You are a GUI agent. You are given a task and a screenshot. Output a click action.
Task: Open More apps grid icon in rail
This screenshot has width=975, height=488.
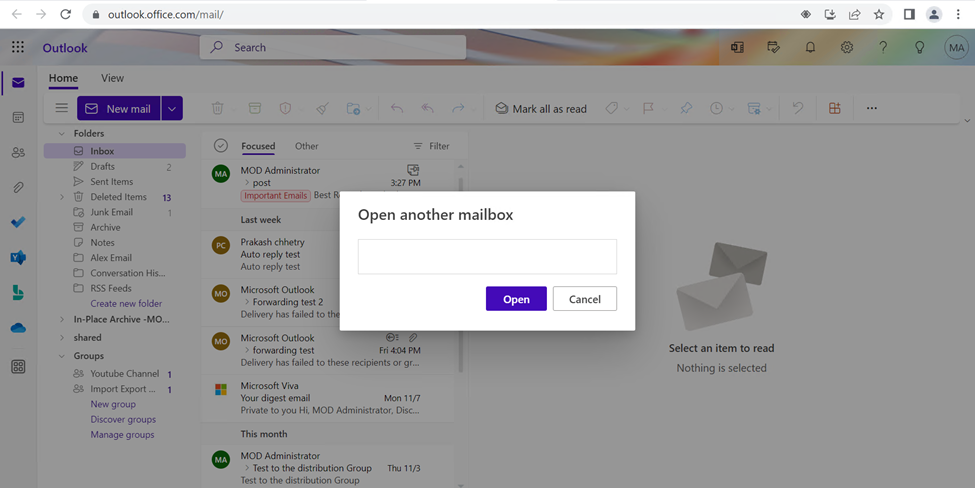click(x=18, y=367)
